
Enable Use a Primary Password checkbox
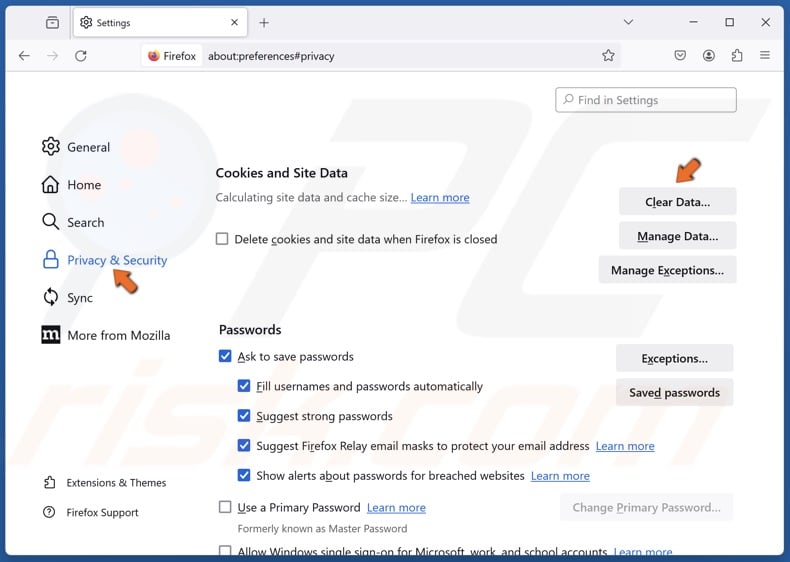click(225, 507)
